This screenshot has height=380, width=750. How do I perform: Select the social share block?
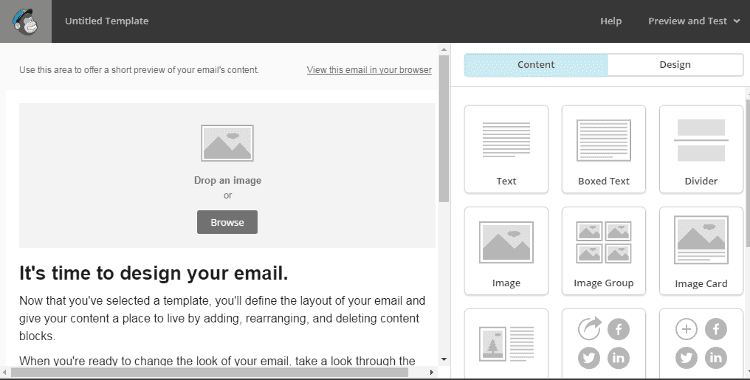pyautogui.click(x=604, y=344)
